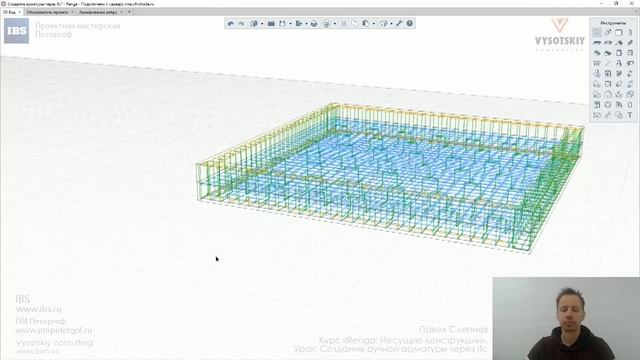The width and height of the screenshot is (640, 360).
Task: Activate the Select tool in Инструменты panel
Action: pos(597,32)
